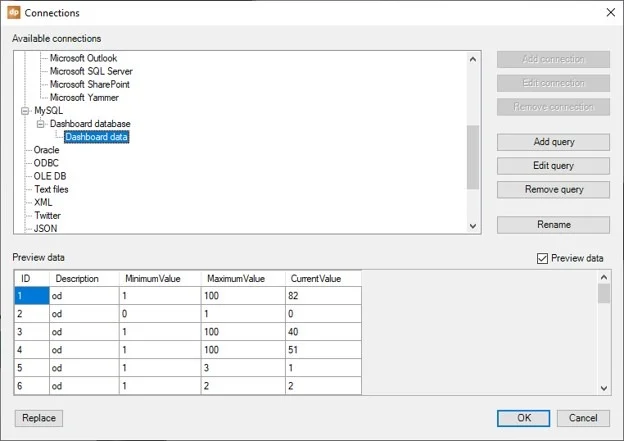Collapse the Dashboard database node
Image resolution: width=624 pixels, height=441 pixels.
[x=41, y=124]
